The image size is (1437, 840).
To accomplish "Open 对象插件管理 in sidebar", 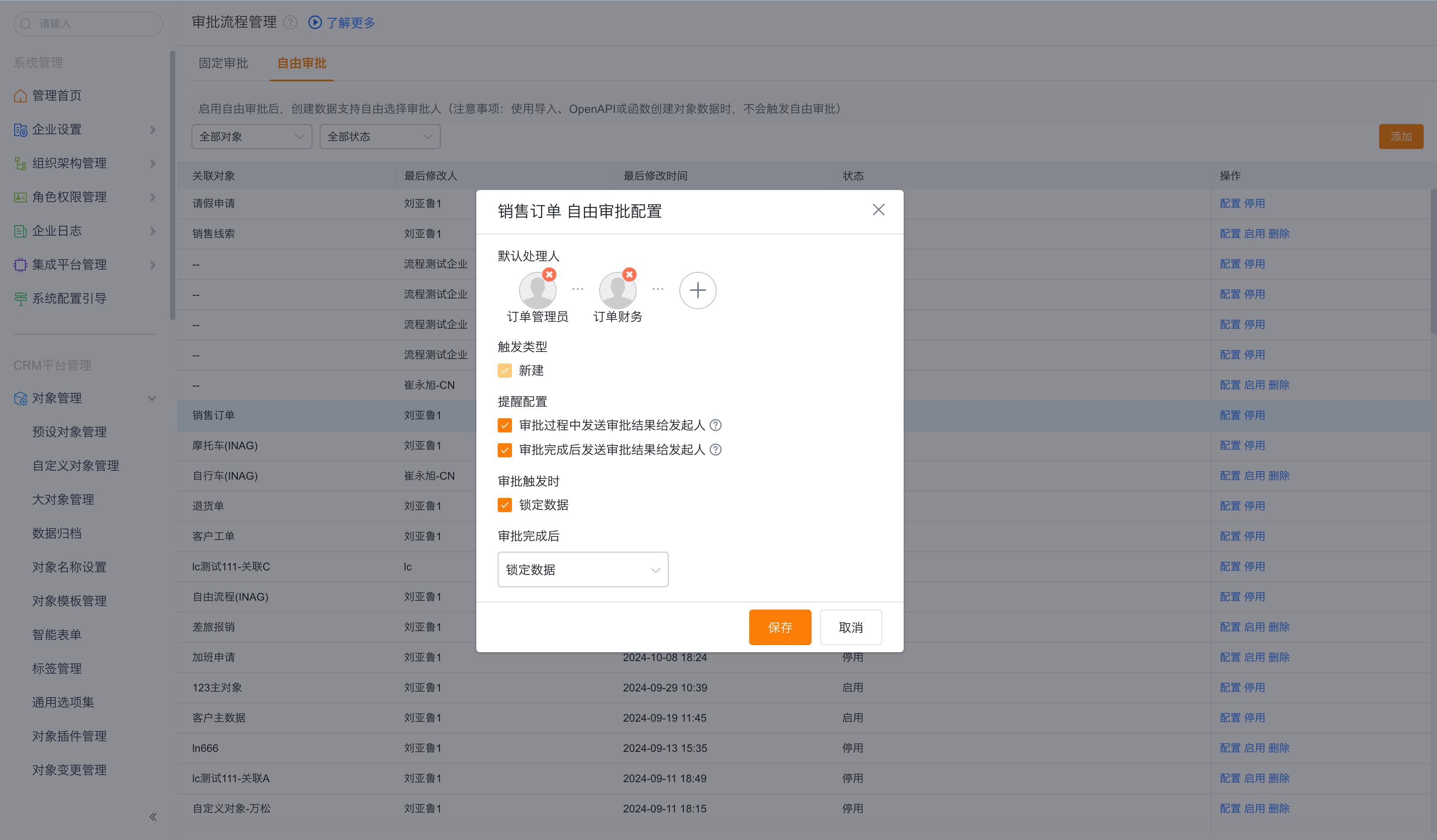I will click(69, 736).
